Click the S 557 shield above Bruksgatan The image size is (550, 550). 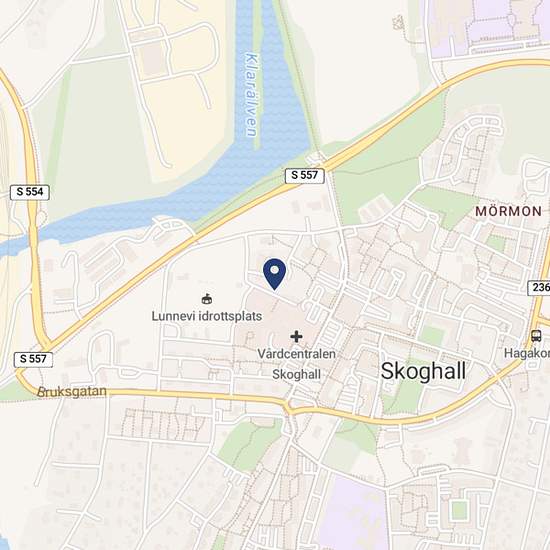pyautogui.click(x=33, y=360)
